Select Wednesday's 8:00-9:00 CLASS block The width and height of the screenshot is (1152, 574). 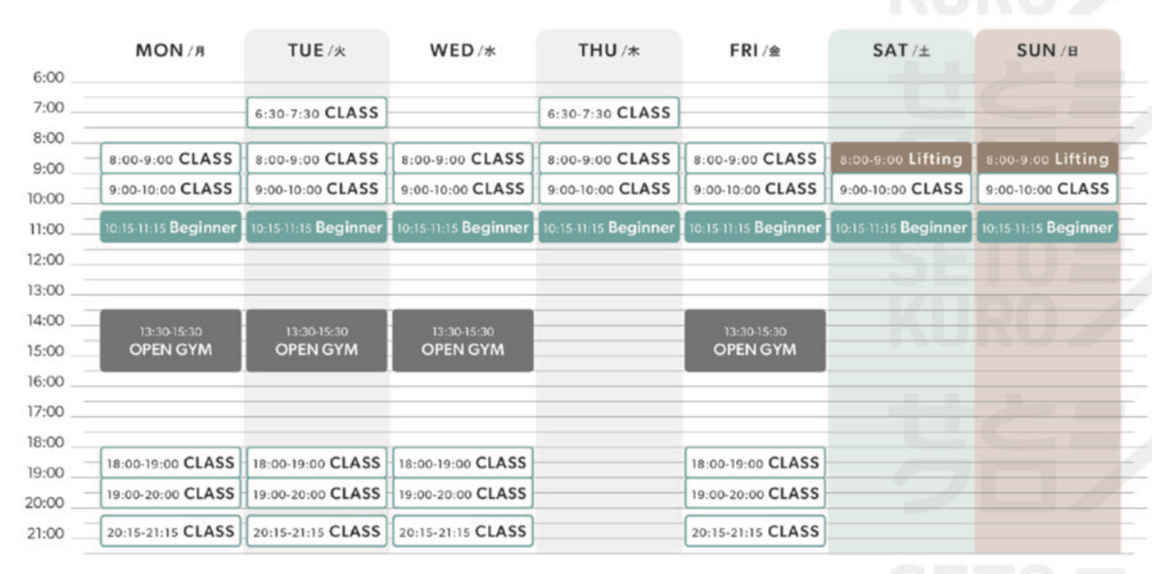pyautogui.click(x=462, y=159)
